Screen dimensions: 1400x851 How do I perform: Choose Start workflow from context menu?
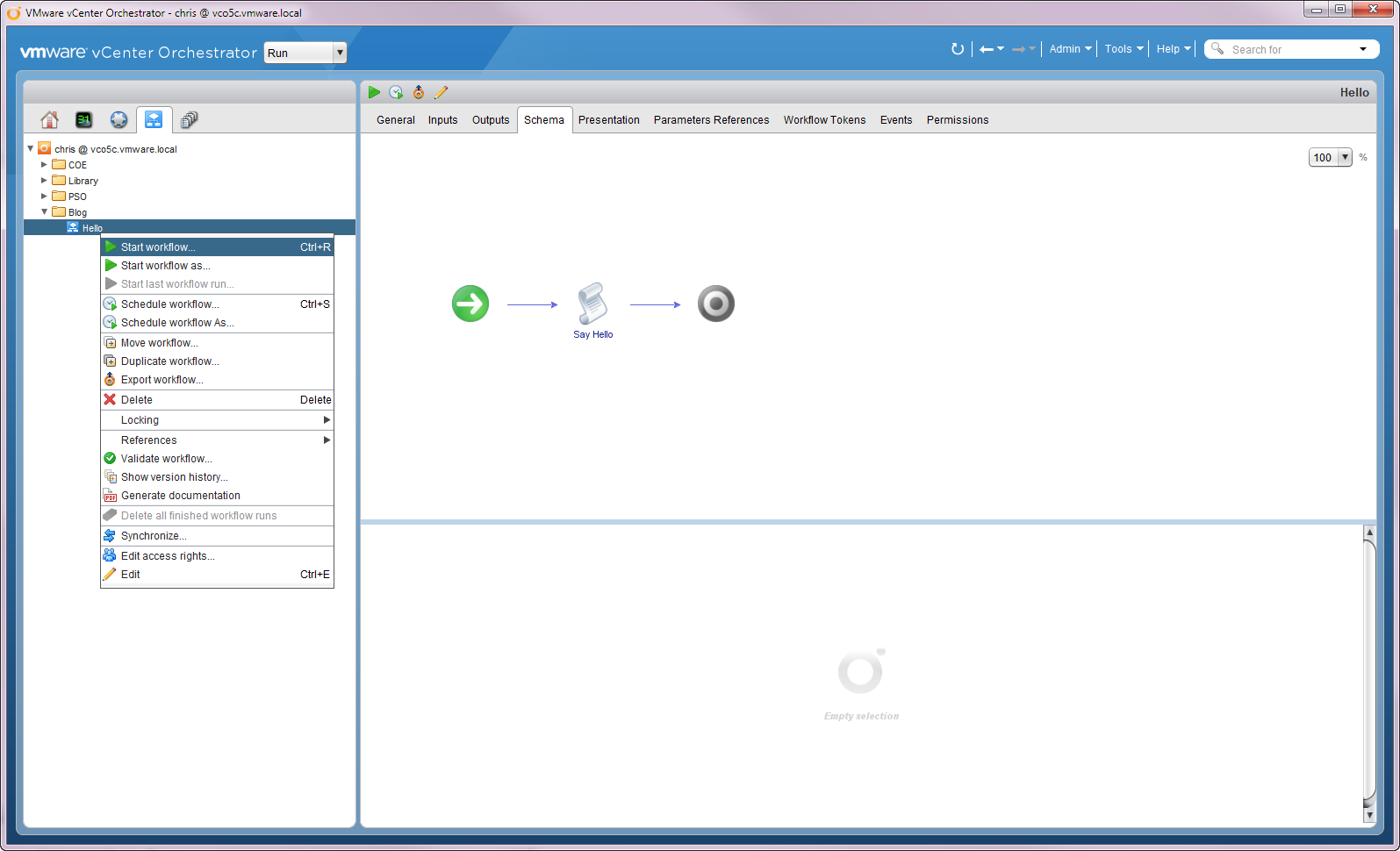coord(158,247)
